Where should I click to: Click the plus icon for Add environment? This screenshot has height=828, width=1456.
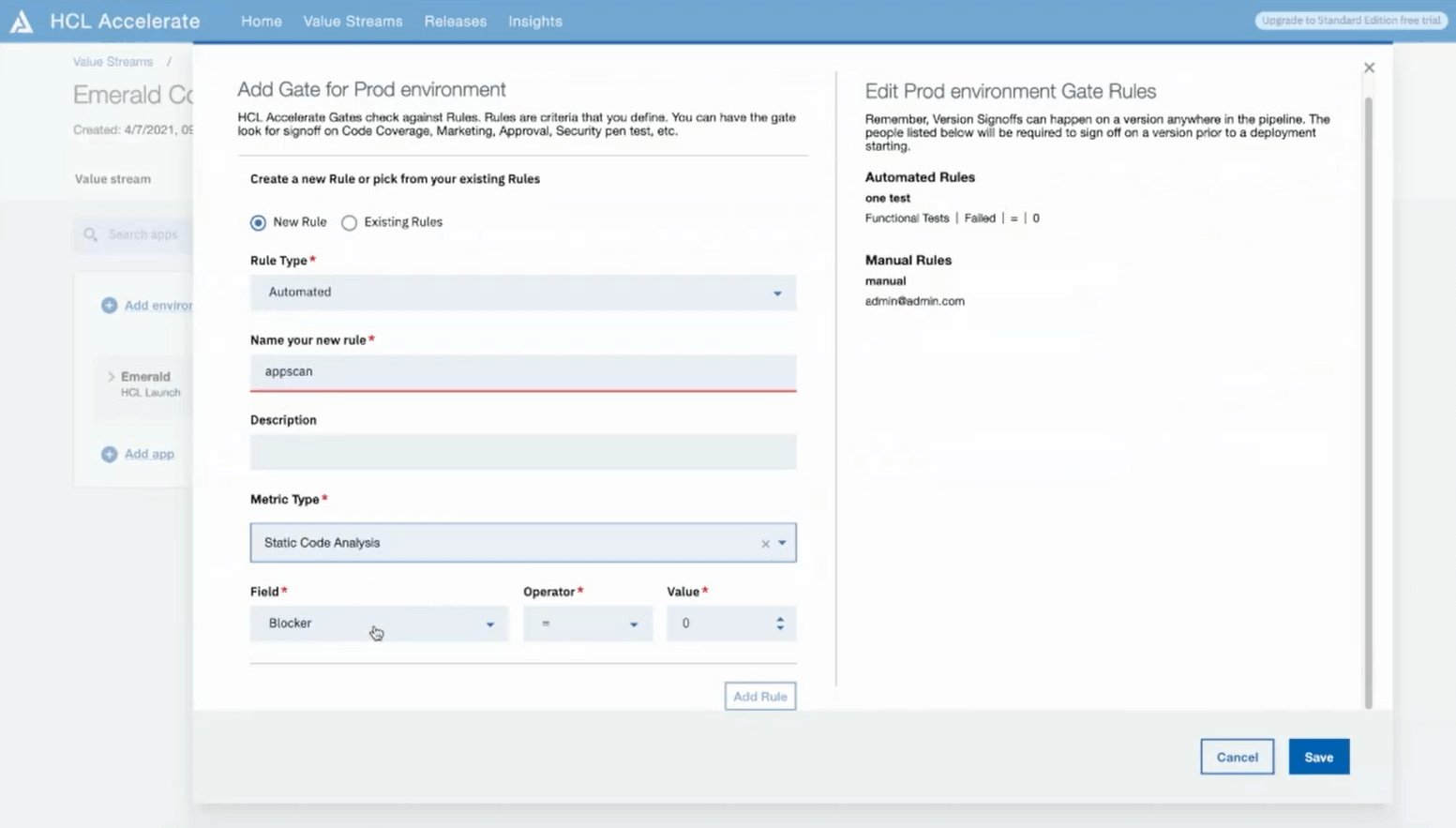click(110, 306)
